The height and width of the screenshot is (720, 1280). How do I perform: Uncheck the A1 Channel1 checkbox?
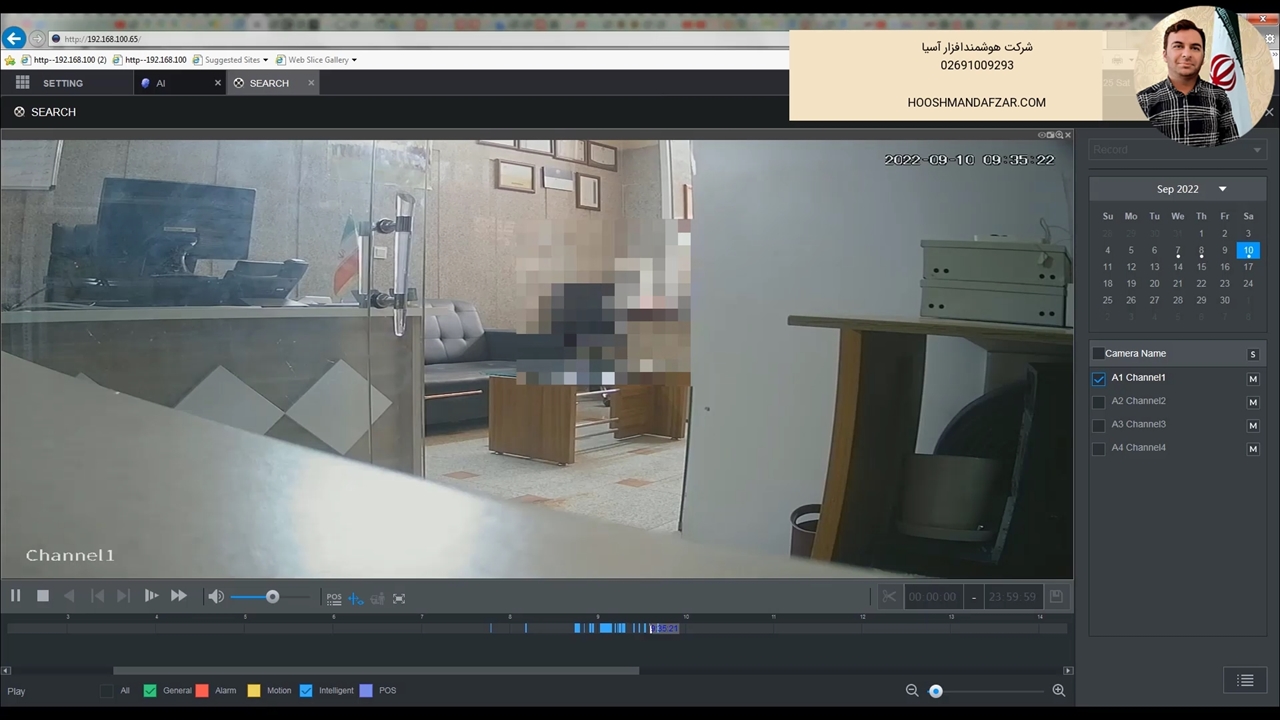pyautogui.click(x=1099, y=379)
